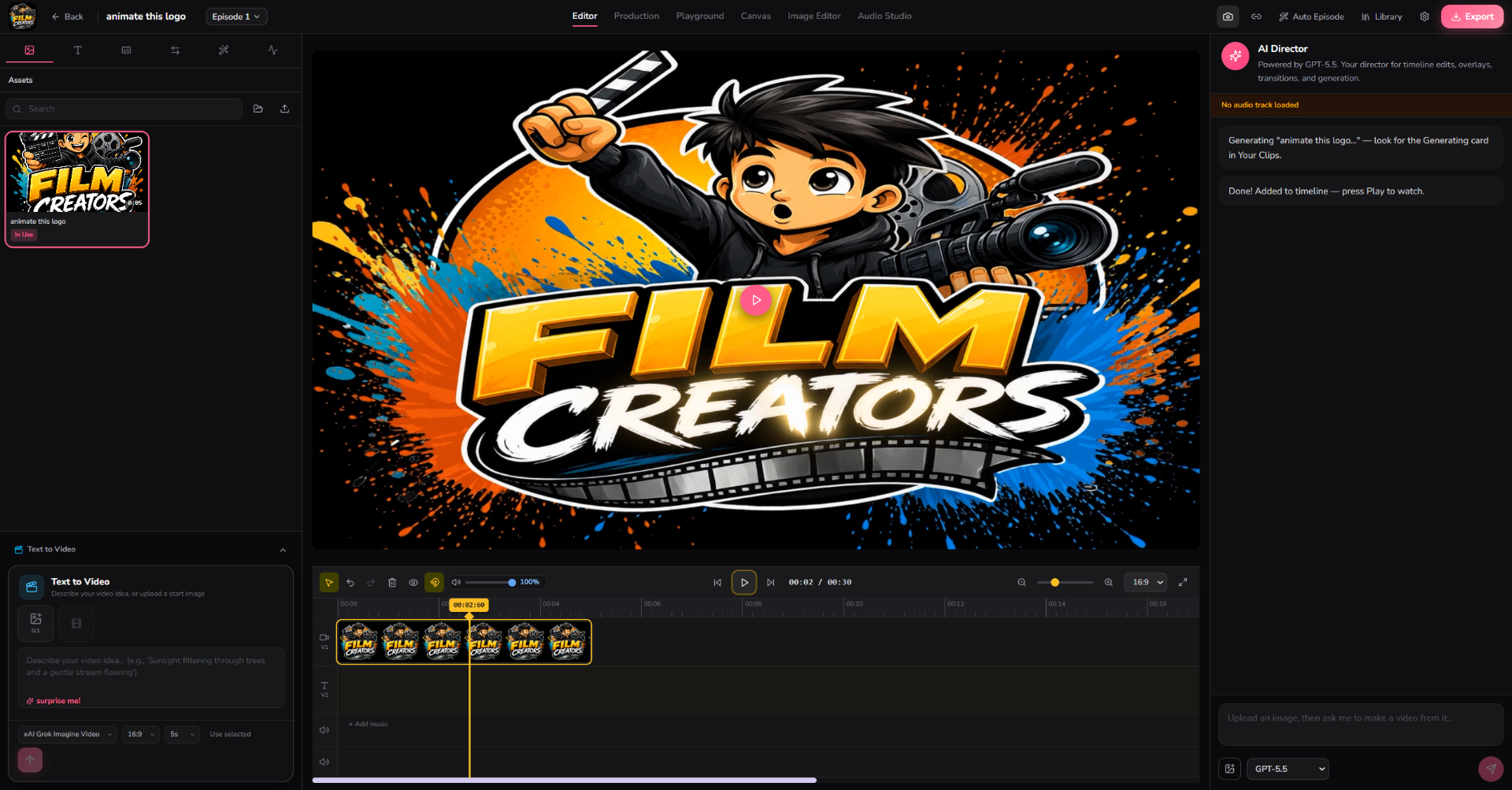
Task: Click Use selected
Action: pos(230,734)
